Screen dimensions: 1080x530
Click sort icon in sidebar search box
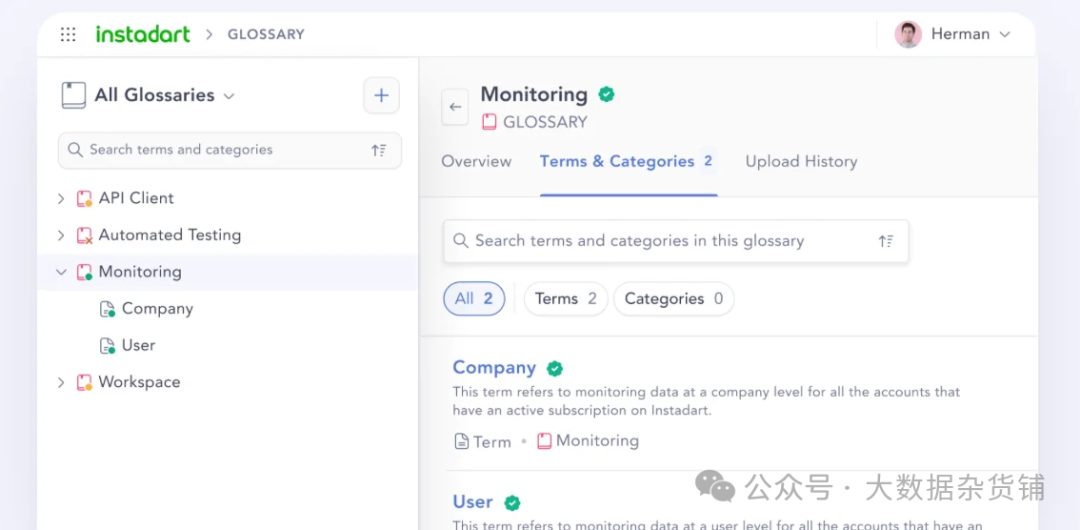point(379,150)
